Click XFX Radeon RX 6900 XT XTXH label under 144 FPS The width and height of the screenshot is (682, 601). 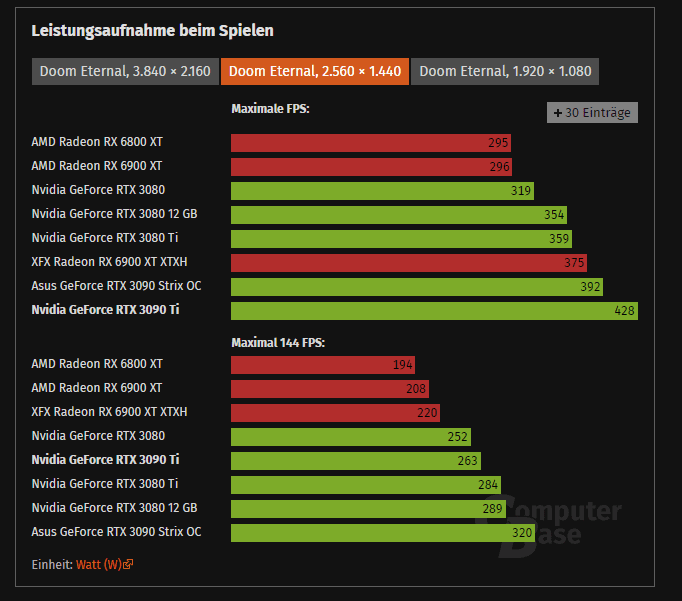point(109,412)
